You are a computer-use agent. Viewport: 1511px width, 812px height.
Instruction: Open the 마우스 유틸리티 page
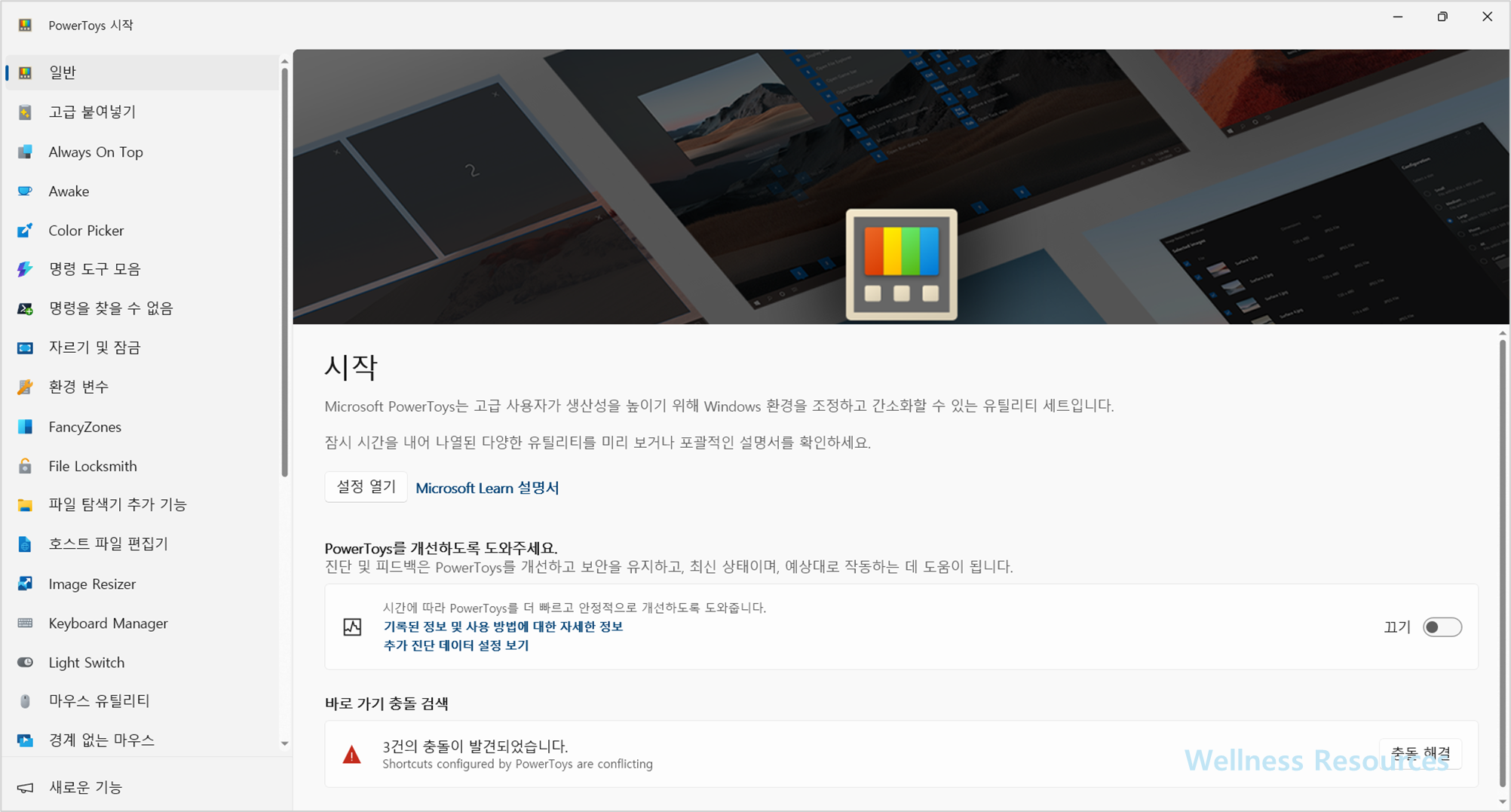[x=142, y=701]
